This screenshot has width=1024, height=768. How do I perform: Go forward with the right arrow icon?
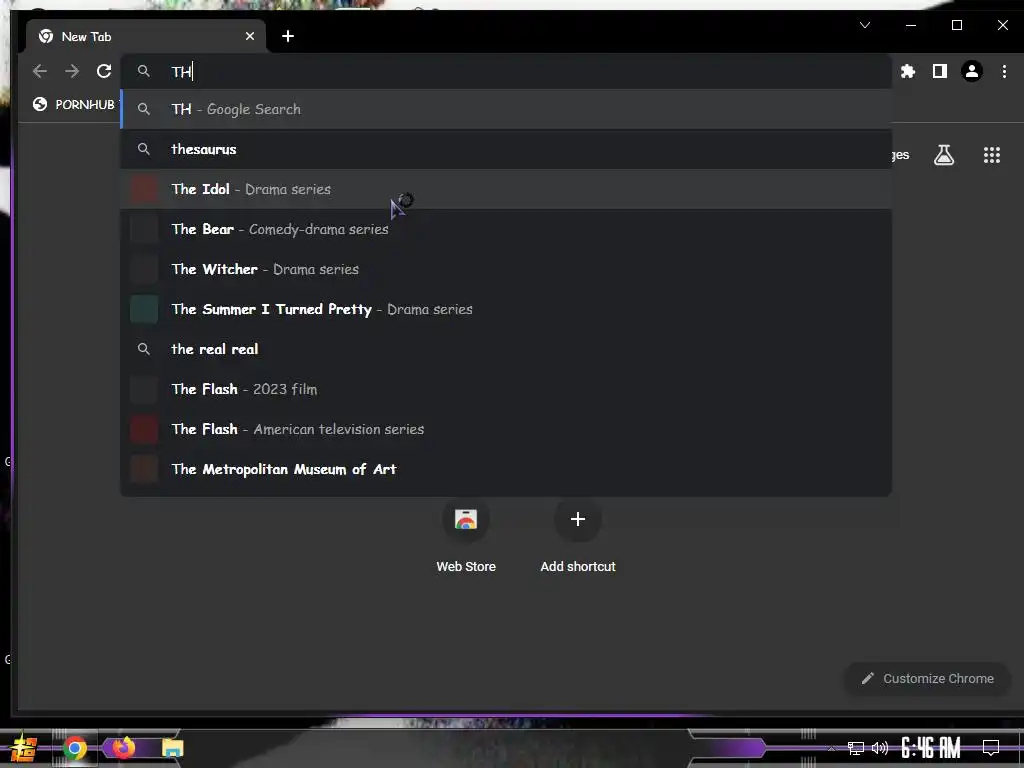click(x=72, y=71)
